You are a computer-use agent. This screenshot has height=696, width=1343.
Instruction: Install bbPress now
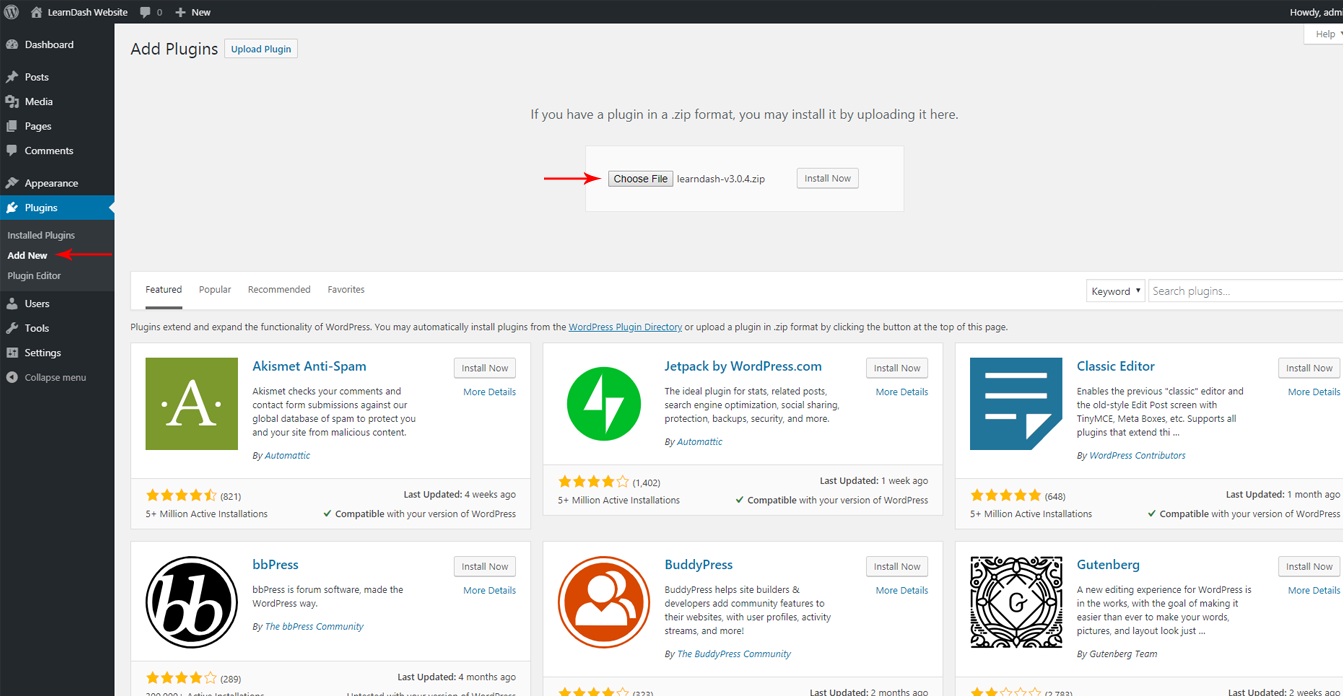tap(485, 566)
